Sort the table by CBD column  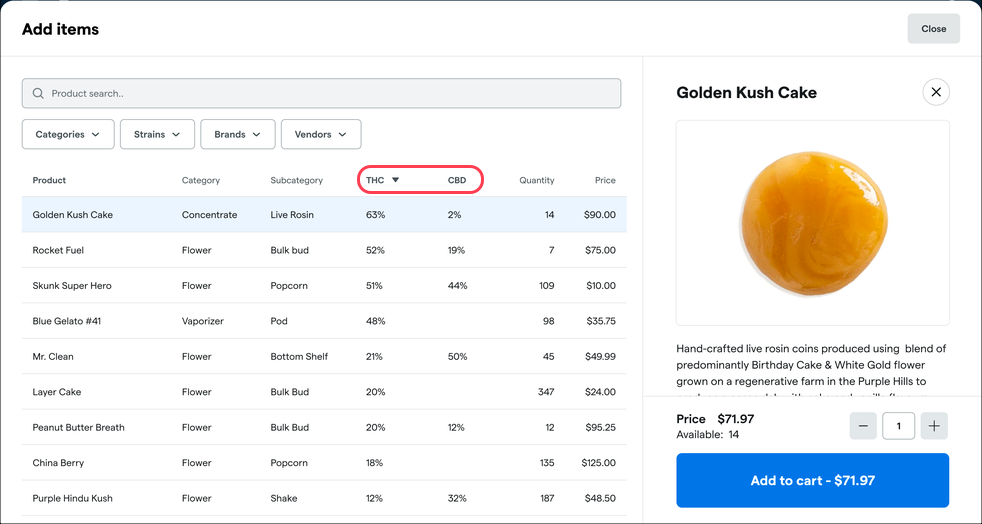457,180
